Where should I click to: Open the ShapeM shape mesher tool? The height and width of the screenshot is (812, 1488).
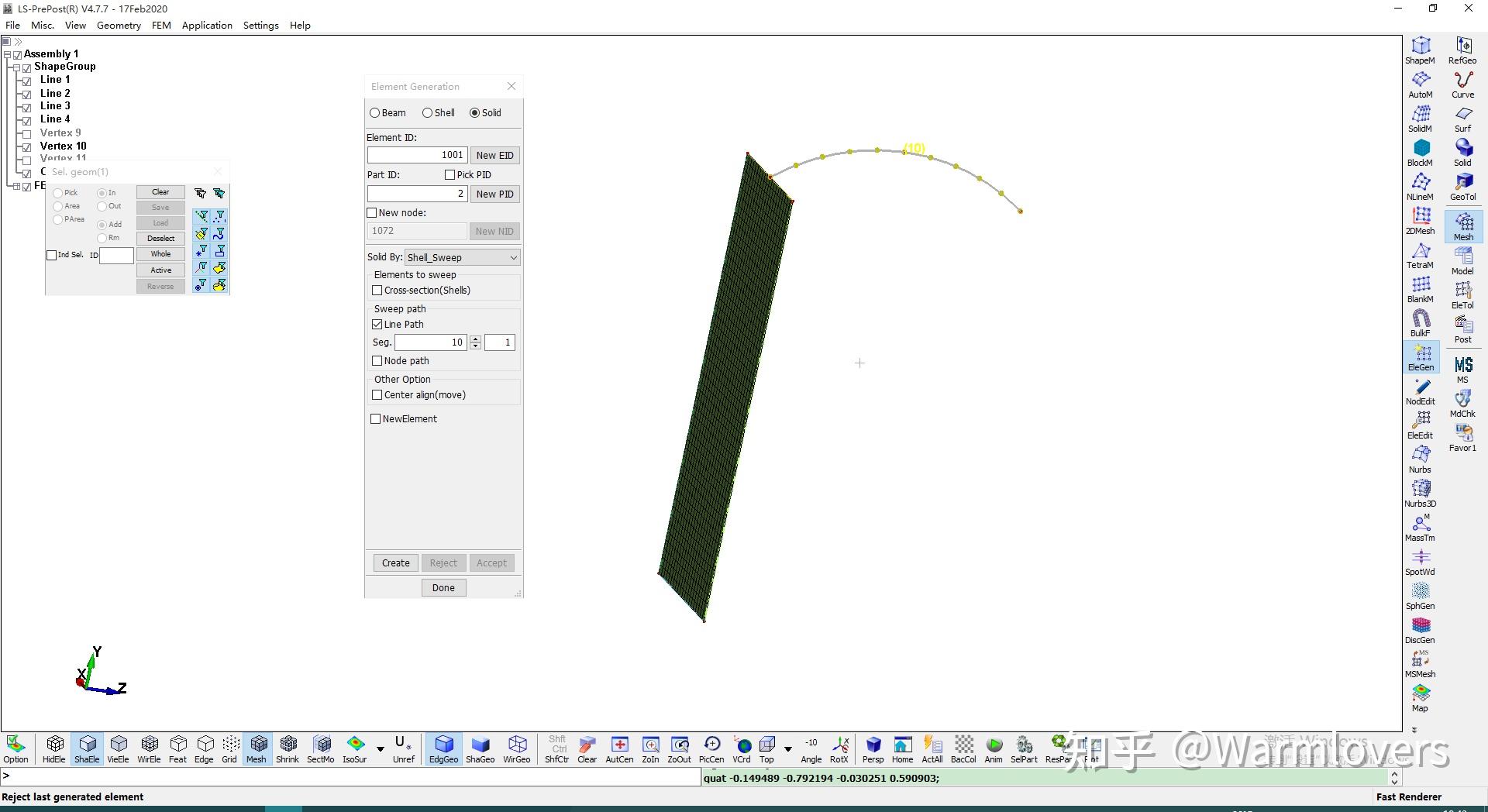pyautogui.click(x=1420, y=50)
